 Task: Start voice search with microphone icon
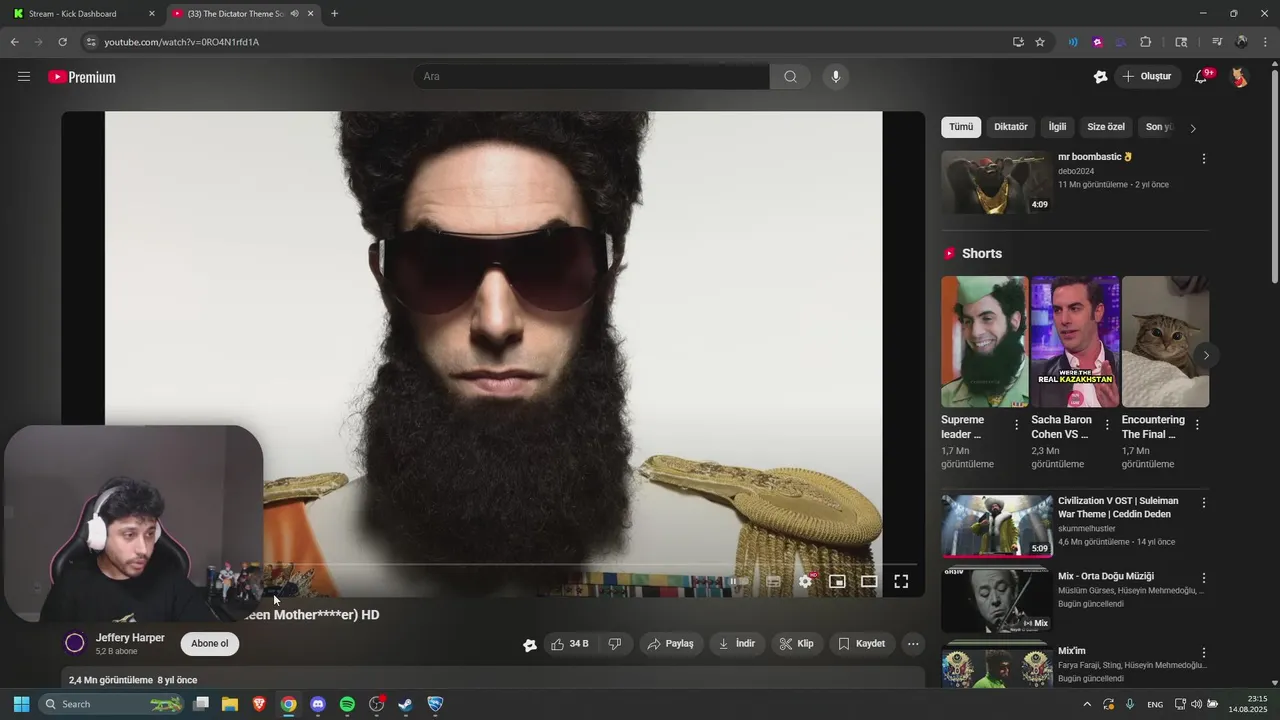(x=836, y=77)
